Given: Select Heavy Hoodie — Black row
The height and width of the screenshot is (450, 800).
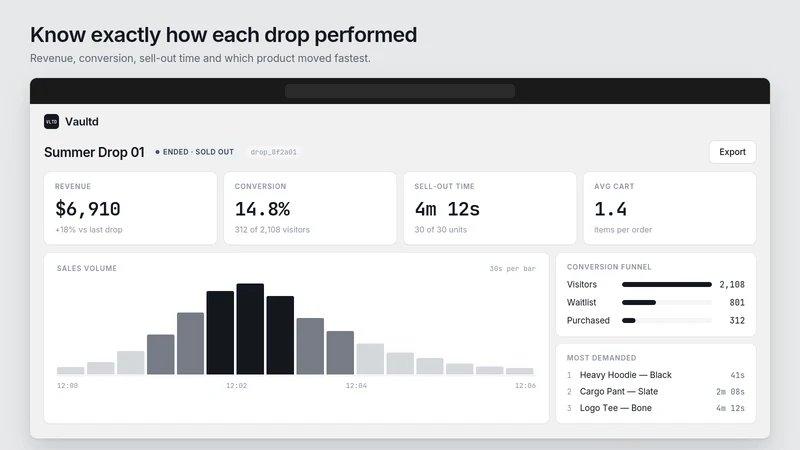Looking at the screenshot, I should coord(656,375).
